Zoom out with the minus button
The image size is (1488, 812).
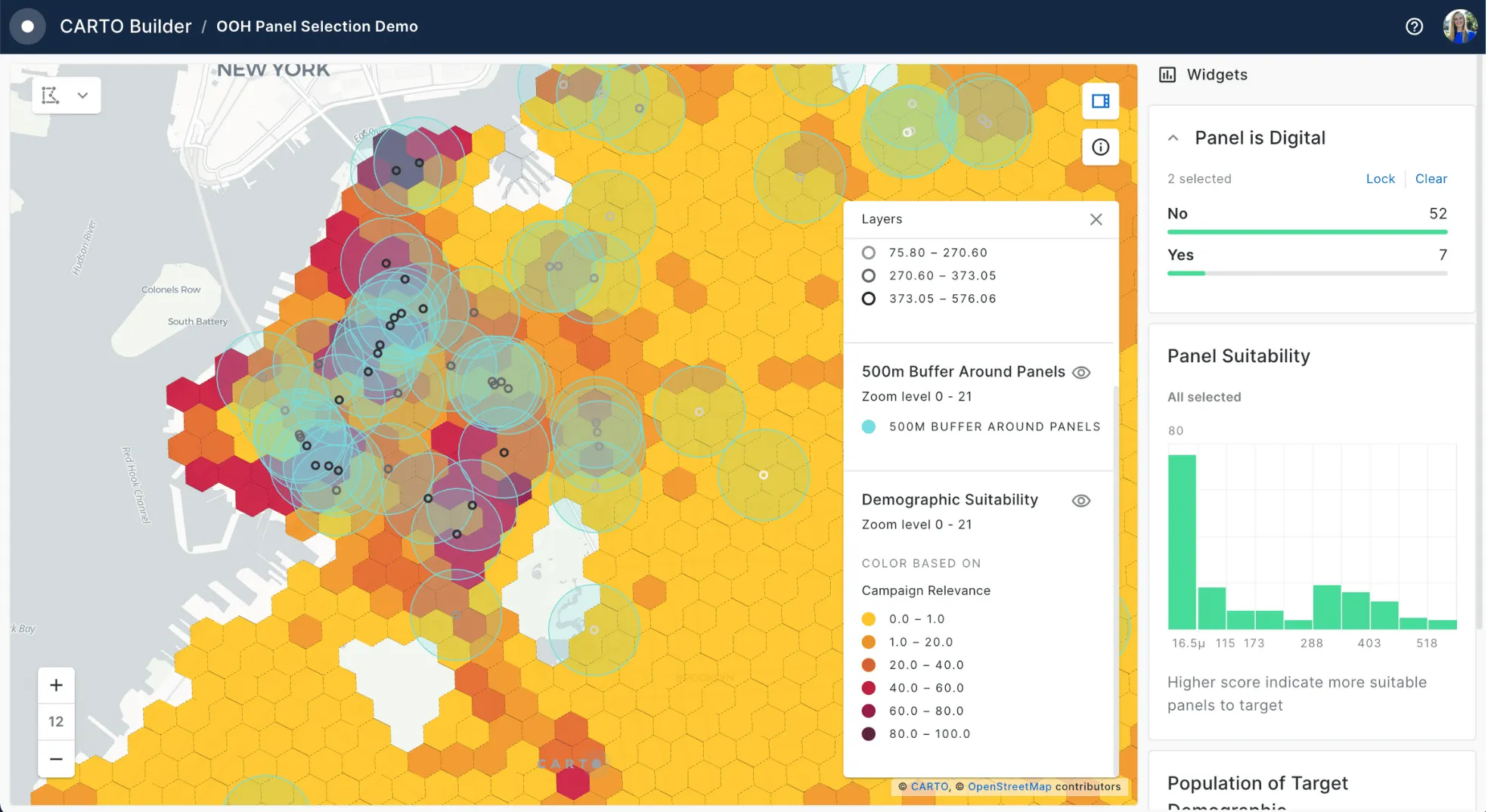(x=56, y=758)
